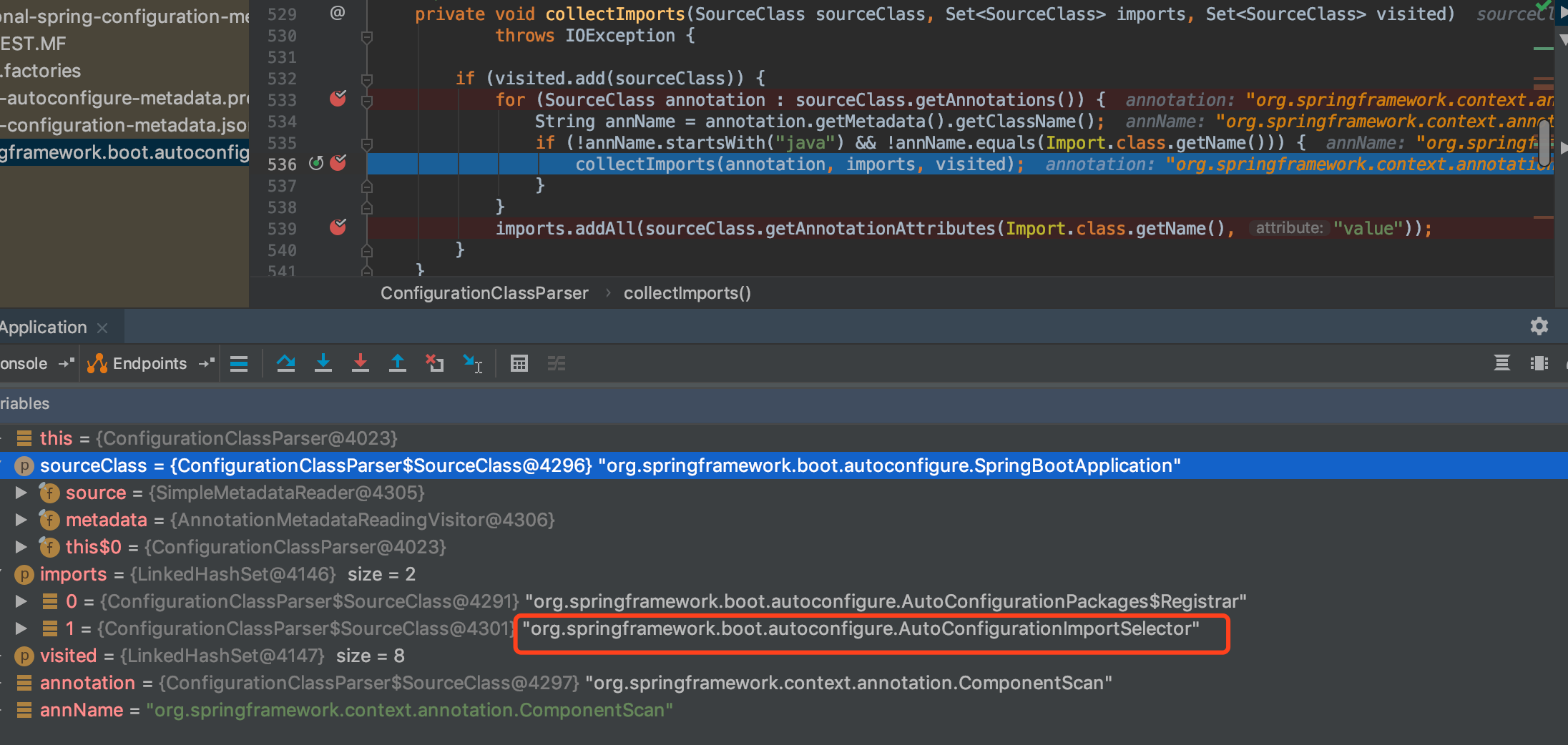
Task: Toggle breakpoint on line 539
Action: 338,227
